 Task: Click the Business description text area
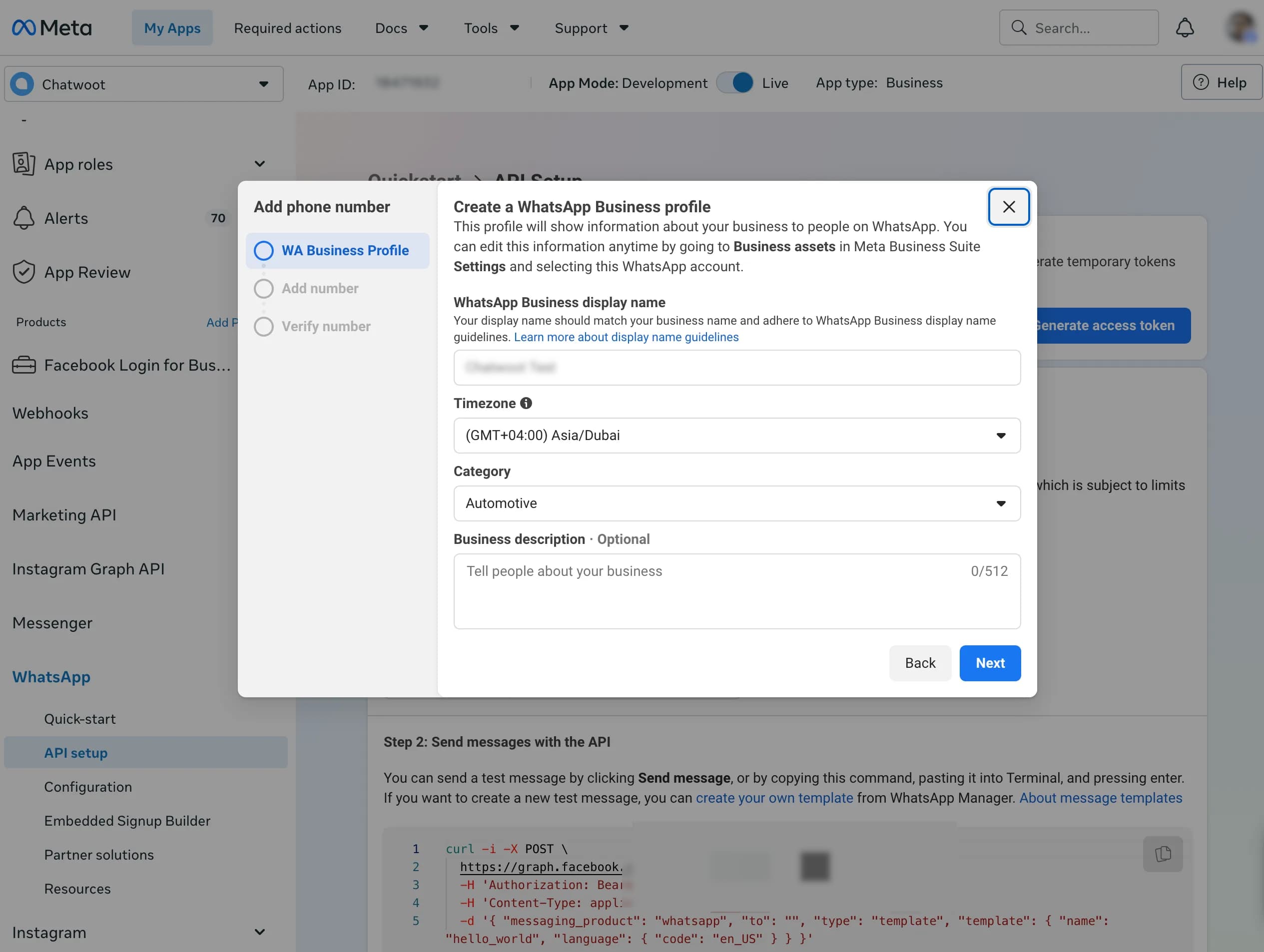tap(736, 591)
